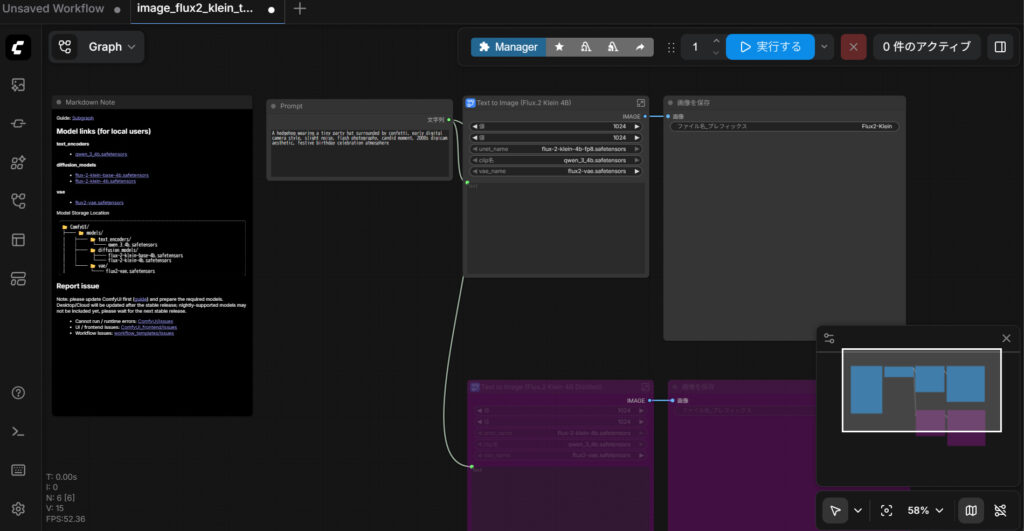Image resolution: width=1024 pixels, height=531 pixels.
Task: Open the Manager extension panel
Action: point(507,47)
